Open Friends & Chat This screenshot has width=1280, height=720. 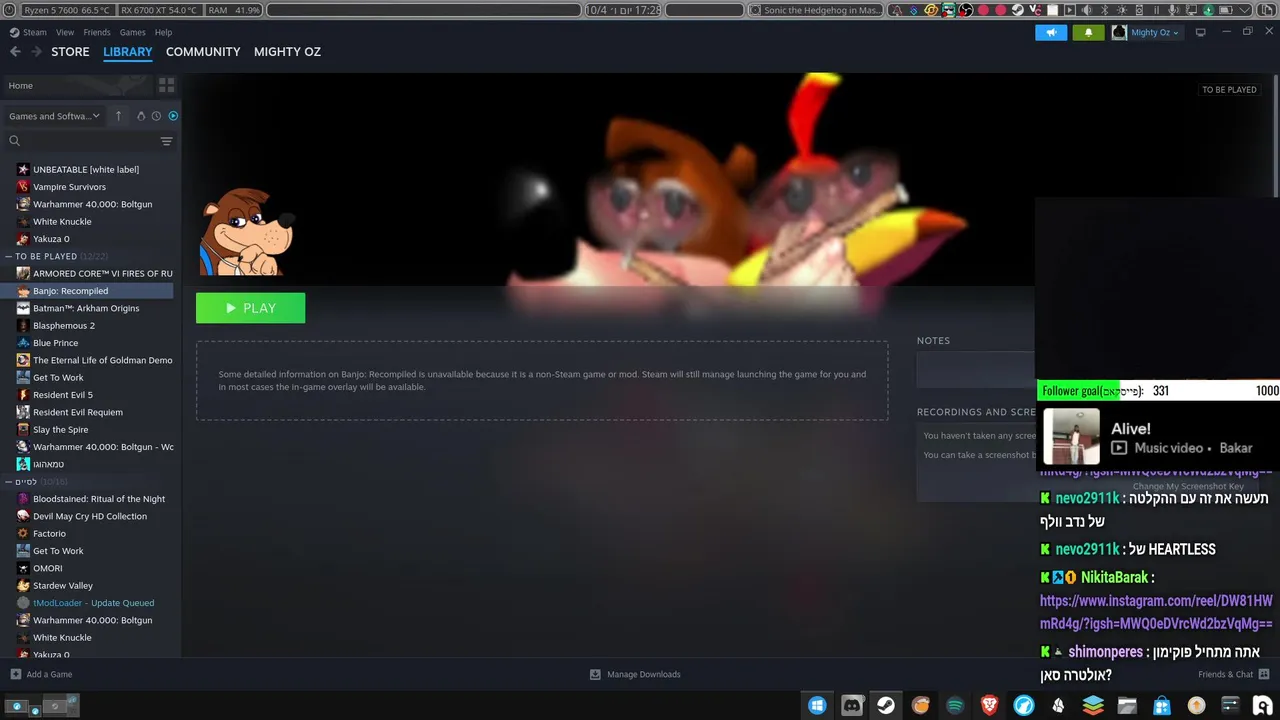(x=1234, y=674)
